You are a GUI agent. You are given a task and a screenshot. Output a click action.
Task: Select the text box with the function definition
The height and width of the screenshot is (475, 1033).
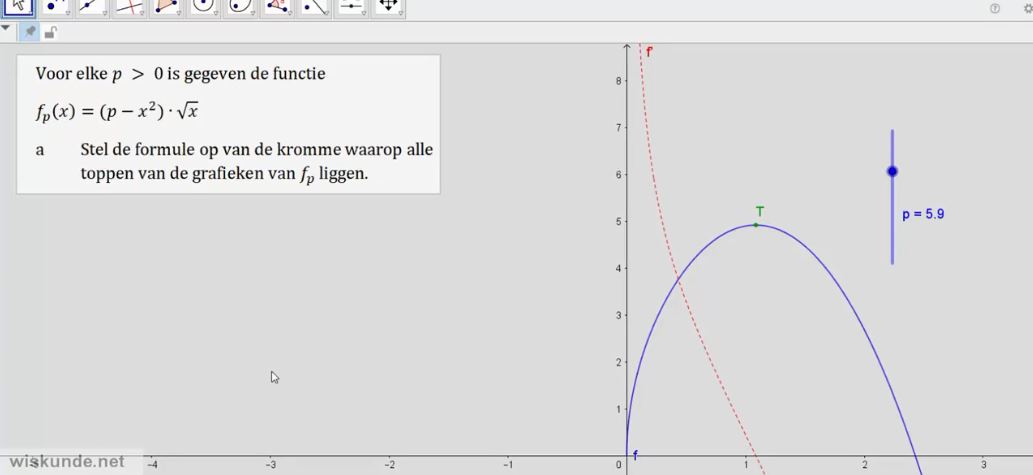pyautogui.click(x=229, y=125)
